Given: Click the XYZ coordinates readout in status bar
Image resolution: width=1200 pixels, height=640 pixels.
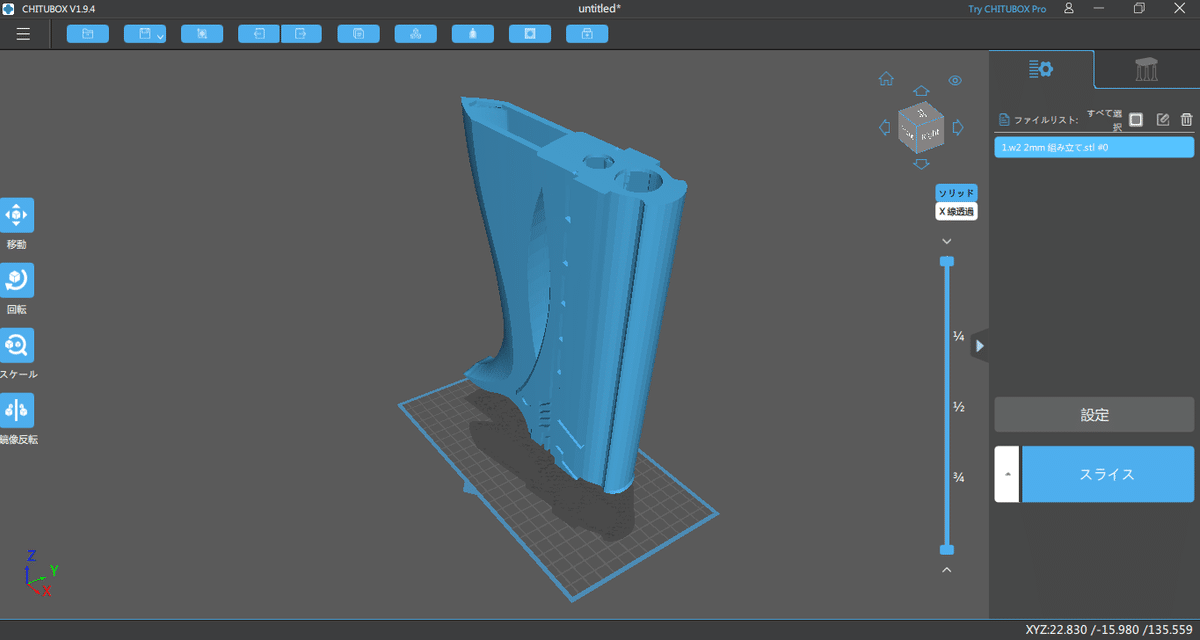Looking at the screenshot, I should (1108, 630).
